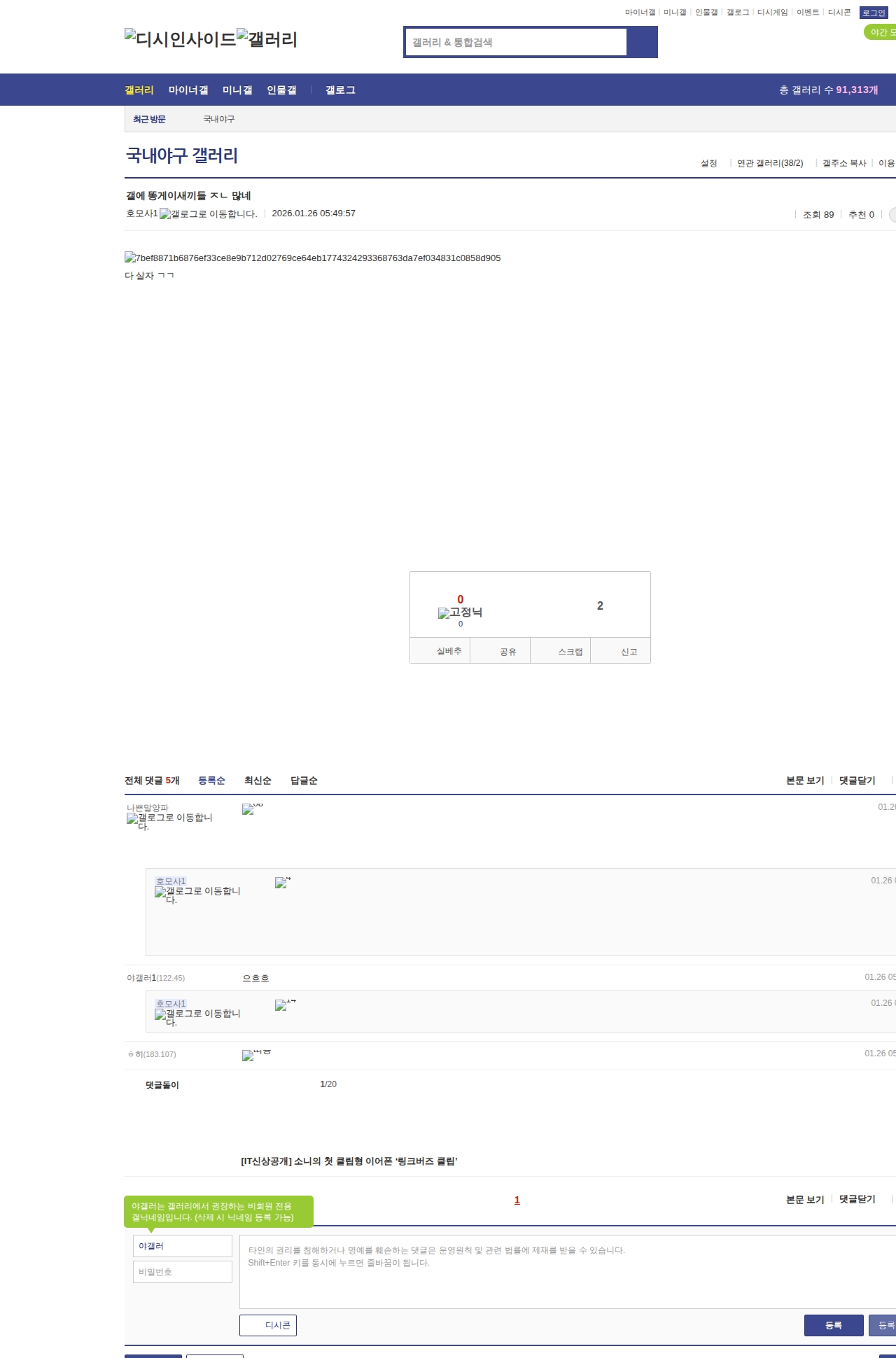Click the 디시콘 image in ㅎ히's comment
Viewport: 896px width, 1358px height.
click(256, 1055)
